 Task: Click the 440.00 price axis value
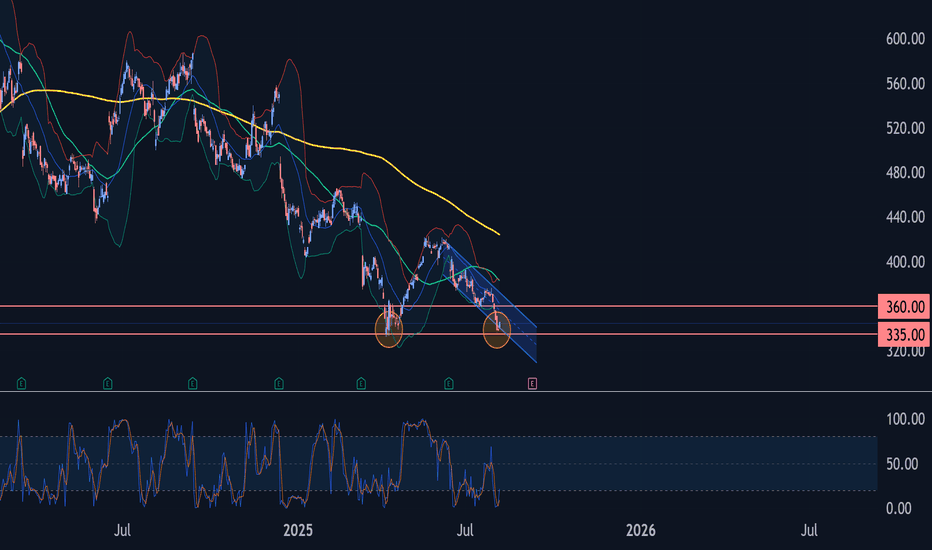pyautogui.click(x=905, y=218)
